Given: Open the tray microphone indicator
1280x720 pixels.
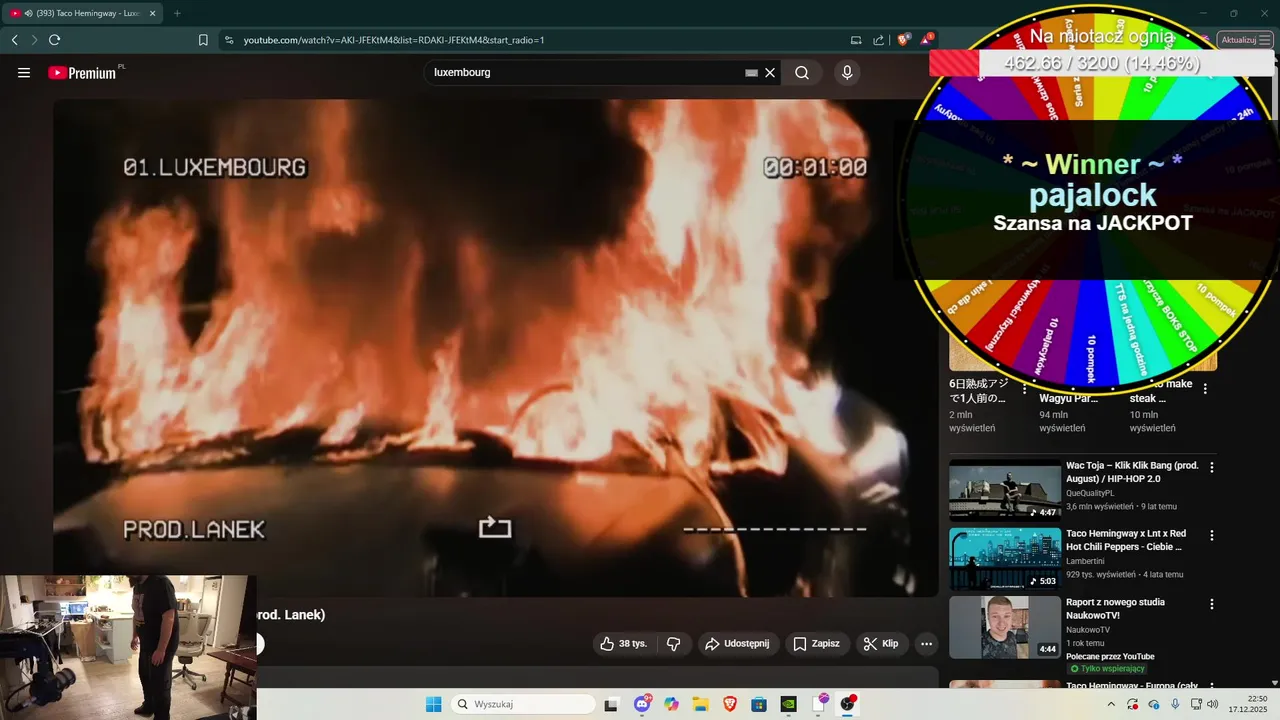Looking at the screenshot, I should pos(1175,704).
